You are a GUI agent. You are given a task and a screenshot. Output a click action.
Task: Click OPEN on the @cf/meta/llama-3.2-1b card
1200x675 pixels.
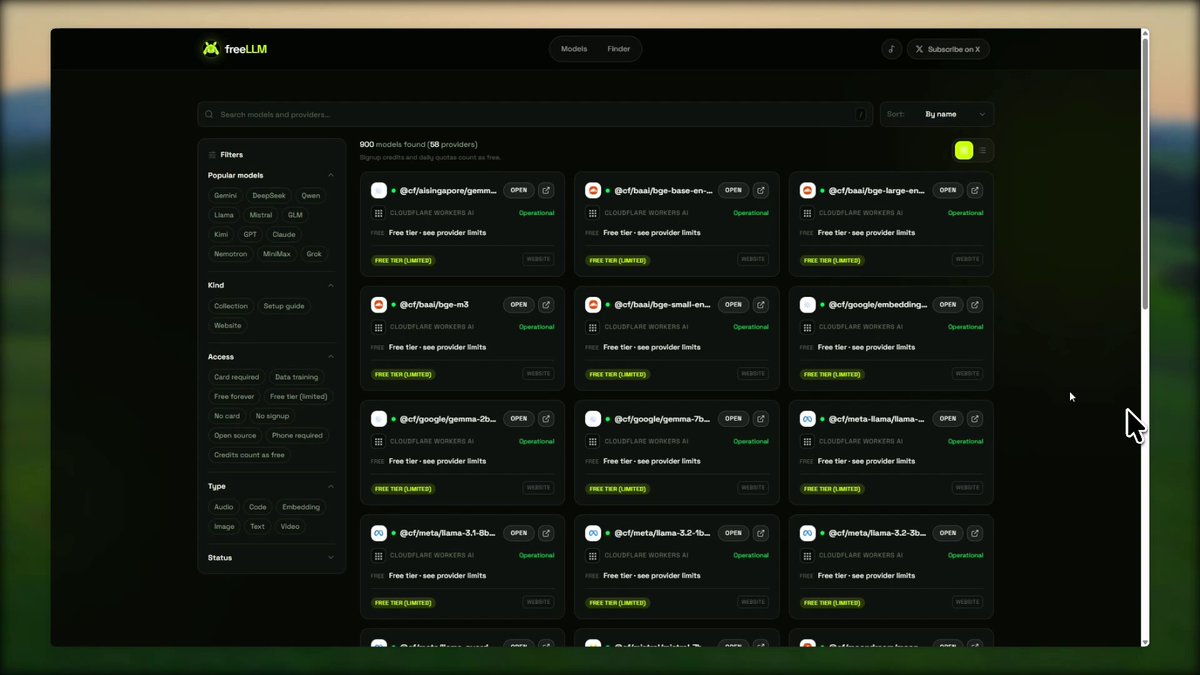click(x=733, y=533)
